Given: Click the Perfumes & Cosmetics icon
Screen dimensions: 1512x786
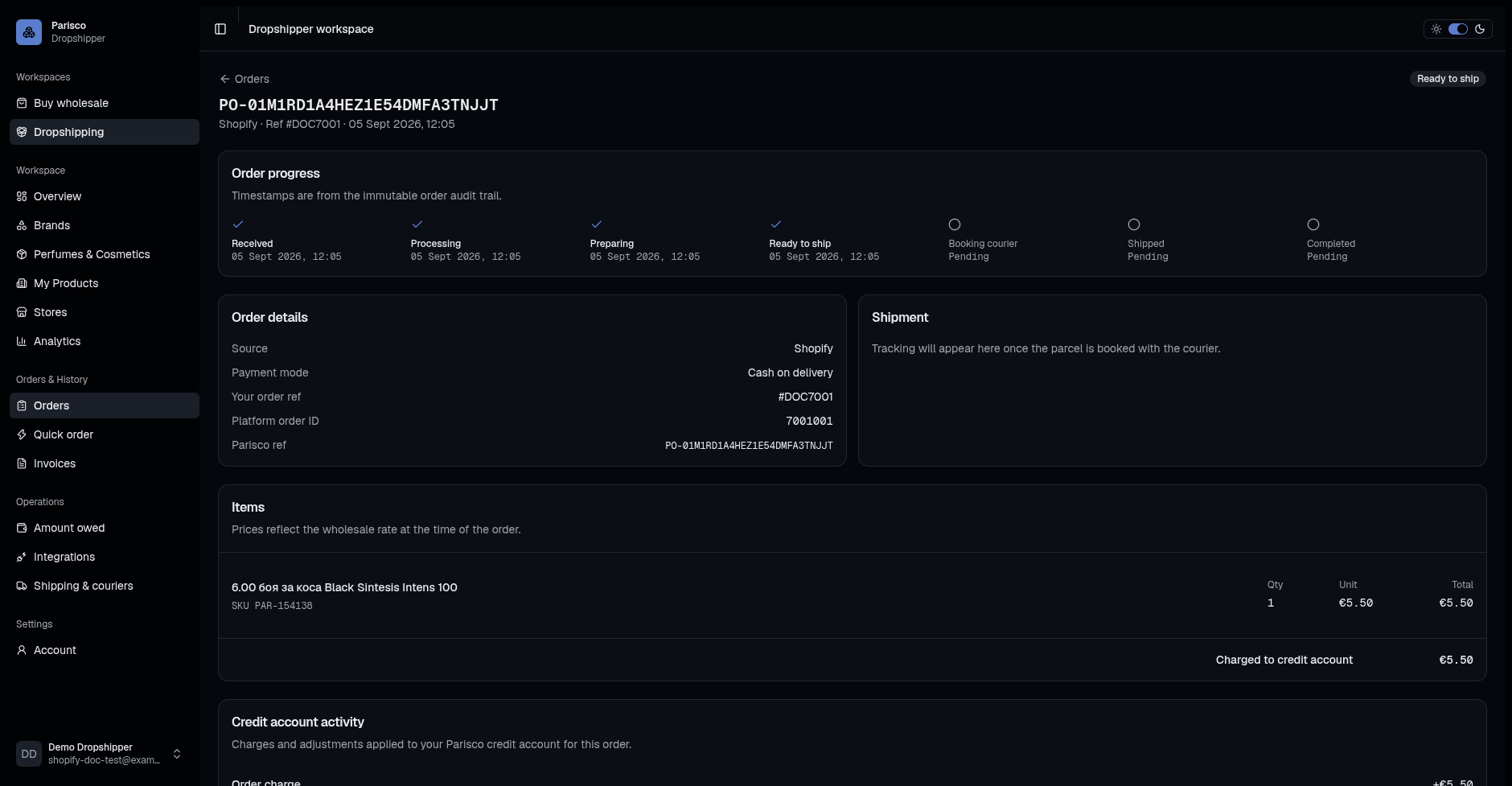Looking at the screenshot, I should coord(22,254).
